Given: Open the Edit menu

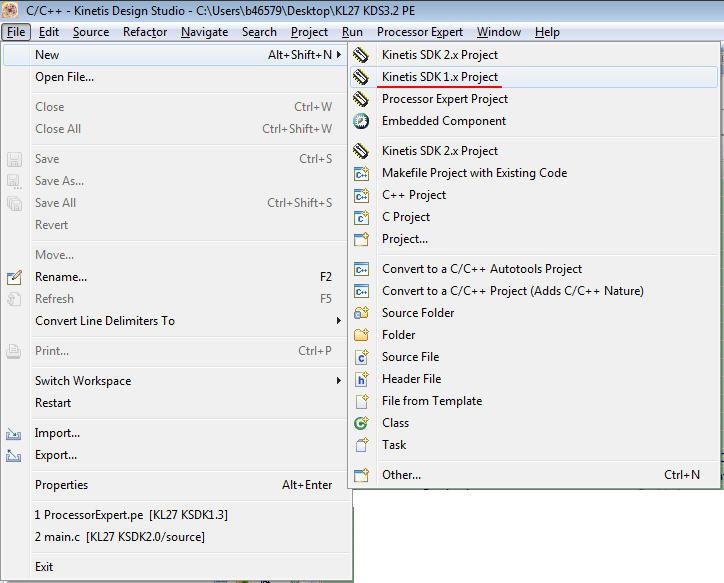Looking at the screenshot, I should 48,32.
